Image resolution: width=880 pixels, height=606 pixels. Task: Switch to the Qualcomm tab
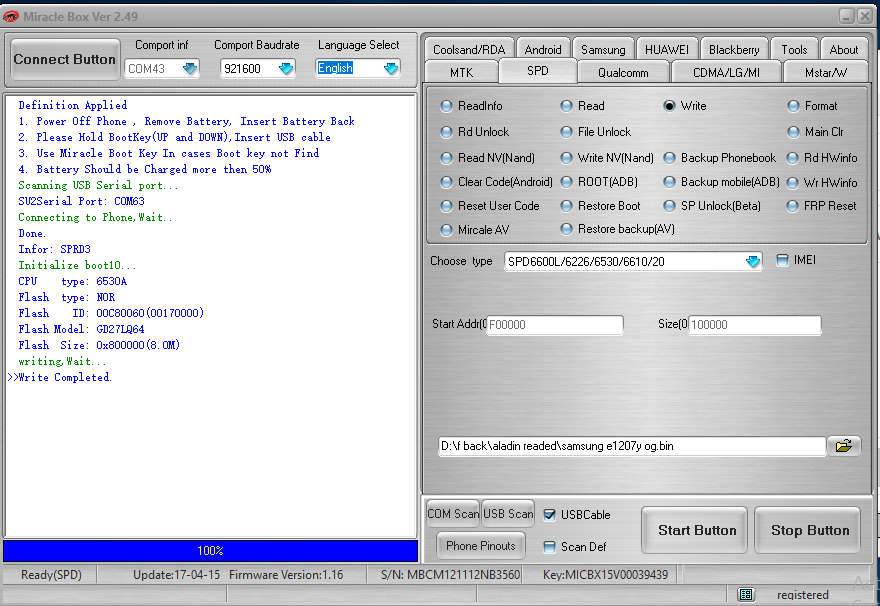tap(623, 72)
